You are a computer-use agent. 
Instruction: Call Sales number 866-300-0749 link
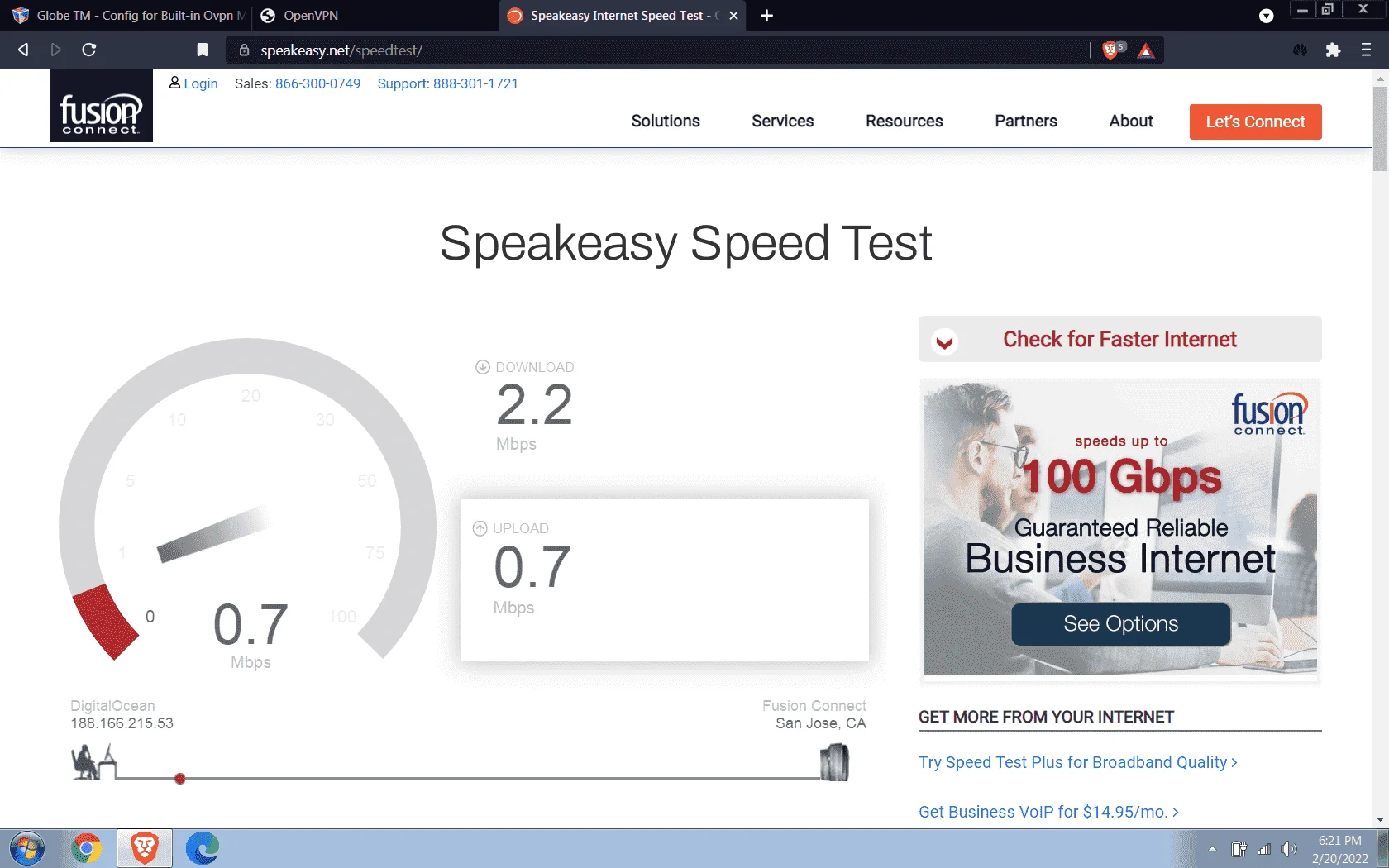318,83
